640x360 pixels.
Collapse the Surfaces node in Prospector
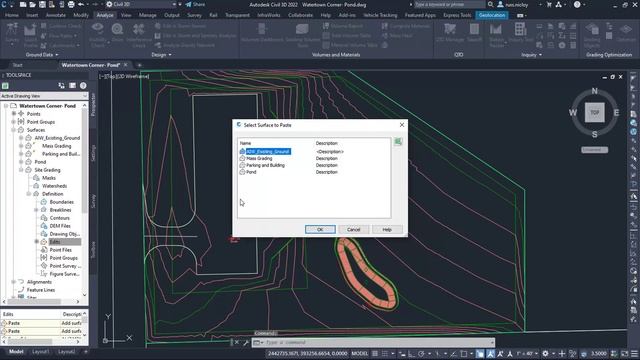[13, 130]
